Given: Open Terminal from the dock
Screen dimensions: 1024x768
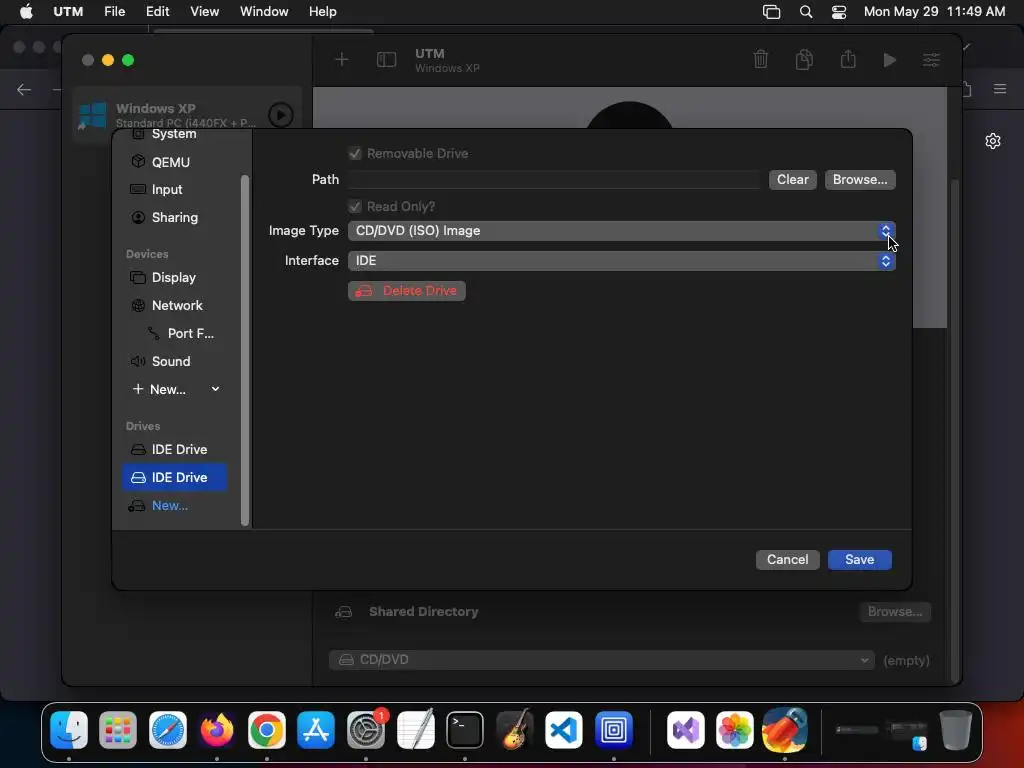Looking at the screenshot, I should point(465,729).
